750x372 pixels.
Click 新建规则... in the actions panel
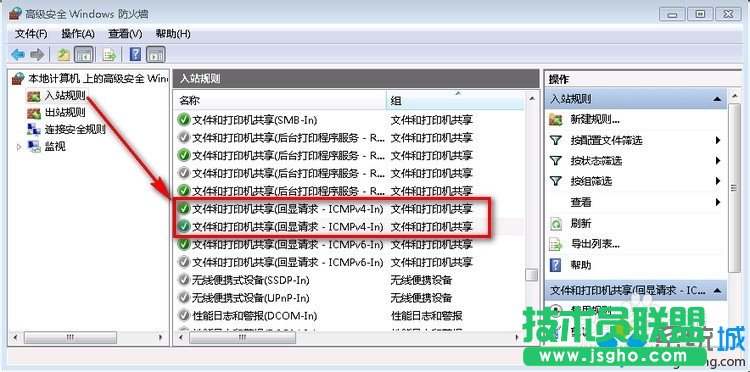pyautogui.click(x=595, y=120)
